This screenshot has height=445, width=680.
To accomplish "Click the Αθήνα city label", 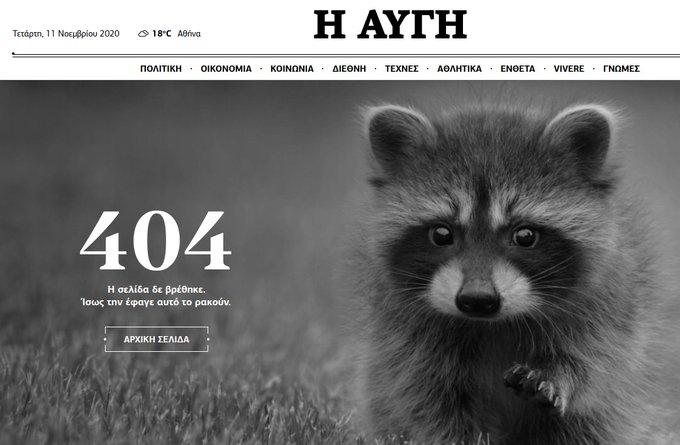I will (x=189, y=34).
